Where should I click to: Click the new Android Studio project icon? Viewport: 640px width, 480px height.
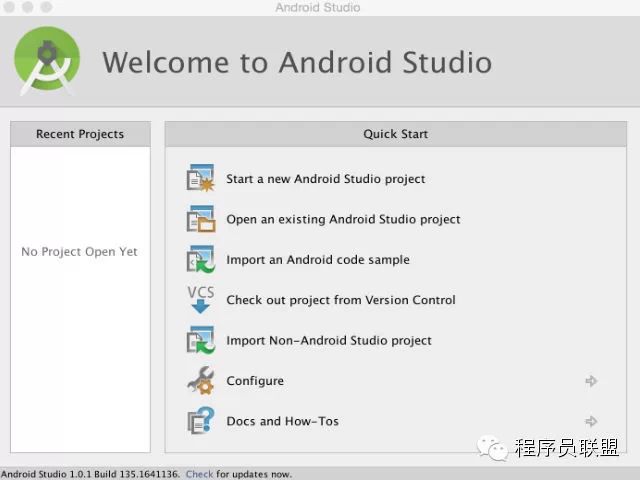(200, 178)
